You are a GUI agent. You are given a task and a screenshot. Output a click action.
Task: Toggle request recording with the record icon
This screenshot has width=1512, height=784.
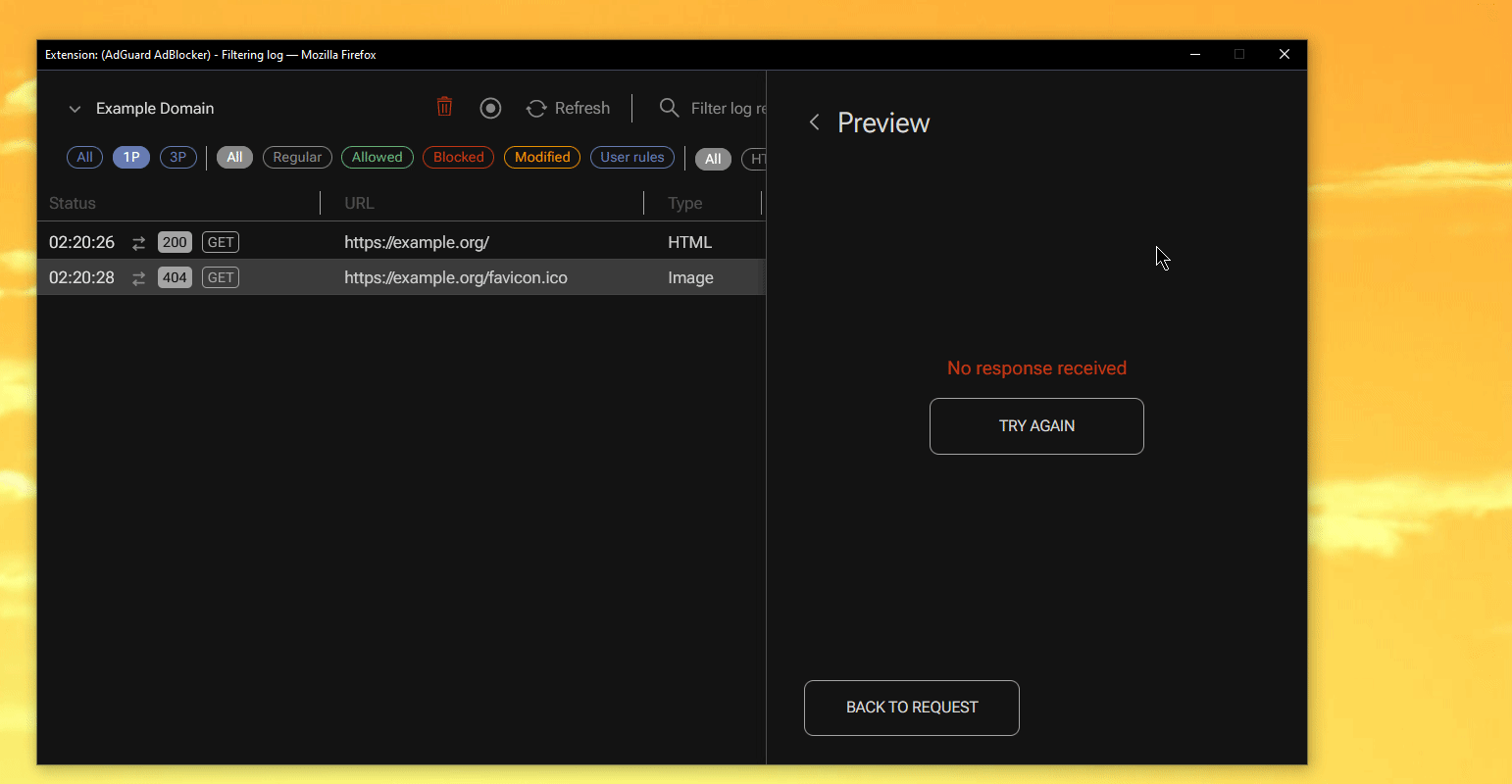coord(490,108)
